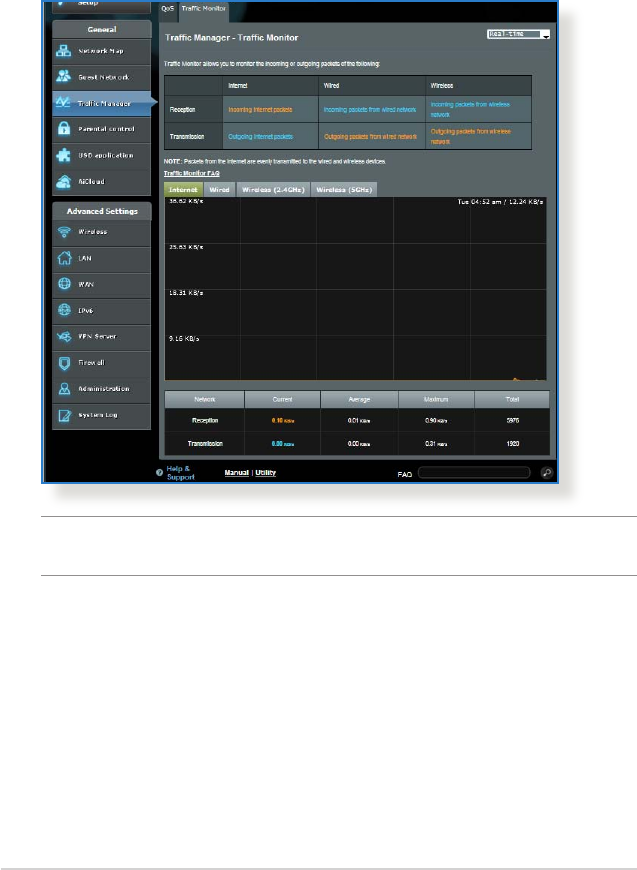Select the Traffic Monitor tab

pos(204,9)
